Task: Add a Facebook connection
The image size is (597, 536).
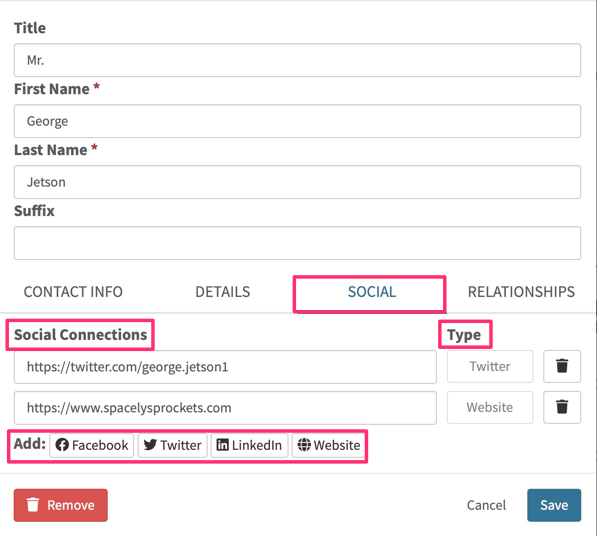Action: [x=91, y=445]
